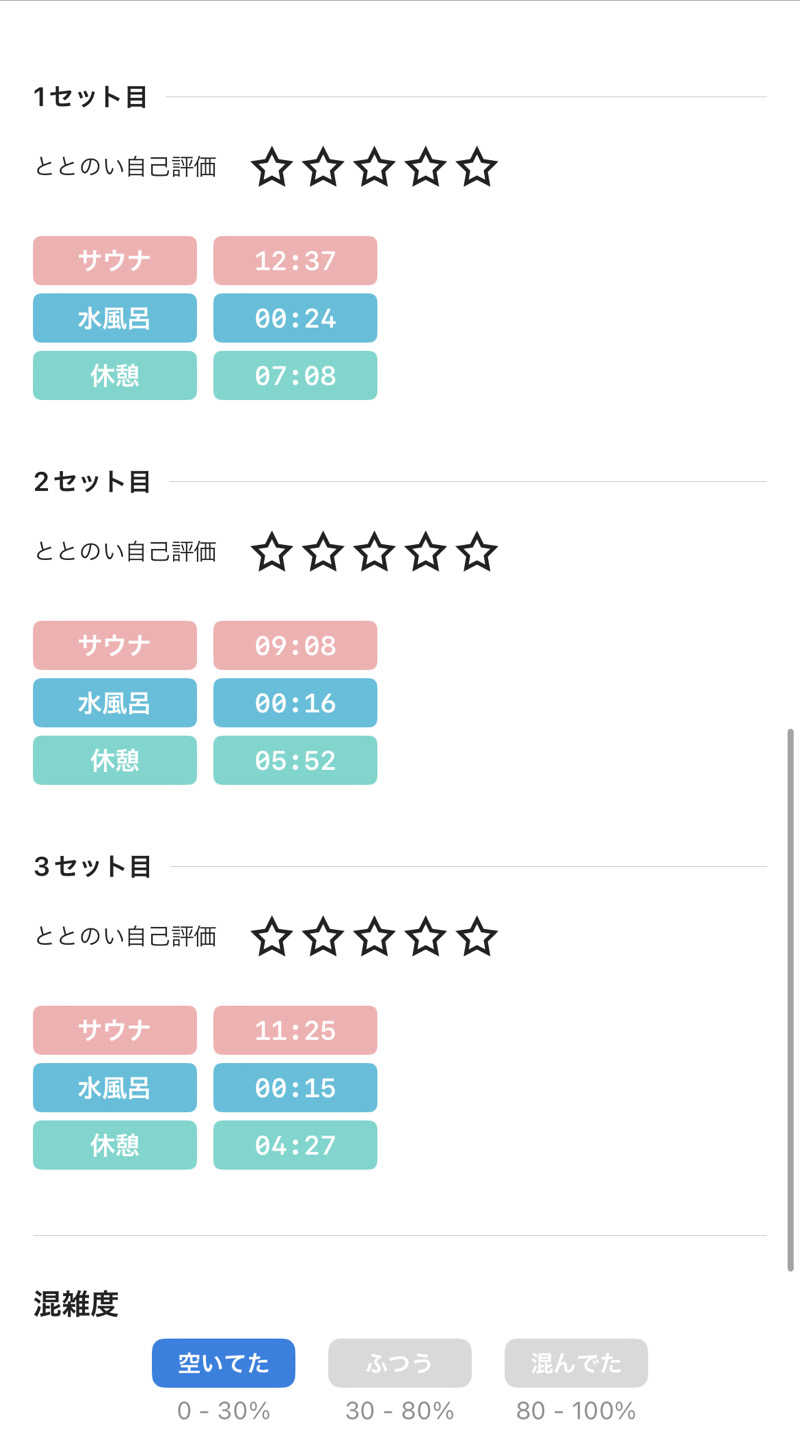Click the third star for set 1
800x1433 pixels.
[x=374, y=167]
